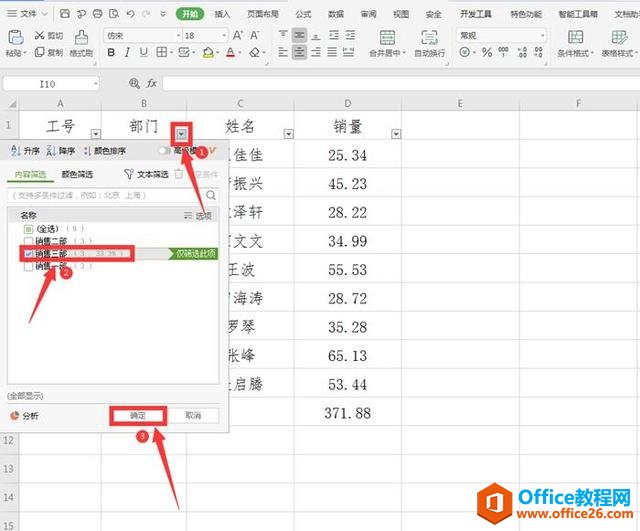Toggle the advanced mode (高级模式) switch
Image resolution: width=640 pixels, height=531 pixels.
click(164, 151)
